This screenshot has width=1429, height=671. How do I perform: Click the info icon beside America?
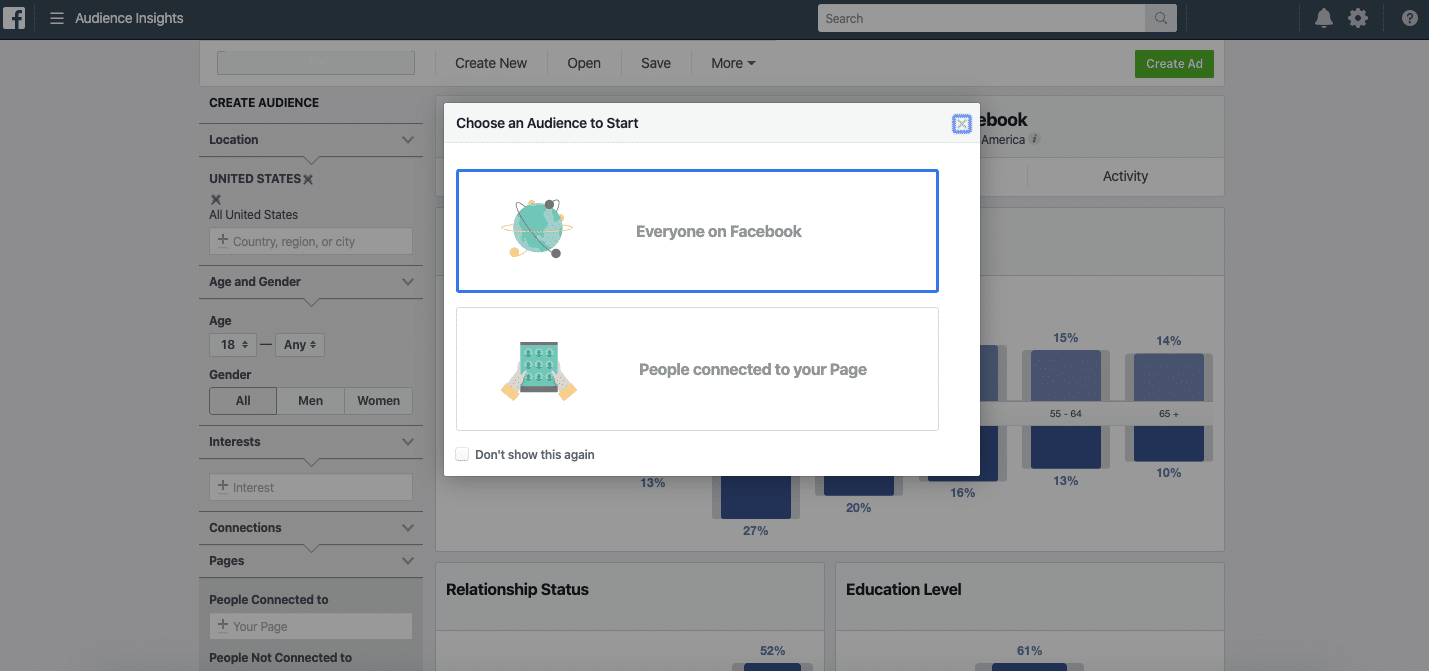[1035, 140]
